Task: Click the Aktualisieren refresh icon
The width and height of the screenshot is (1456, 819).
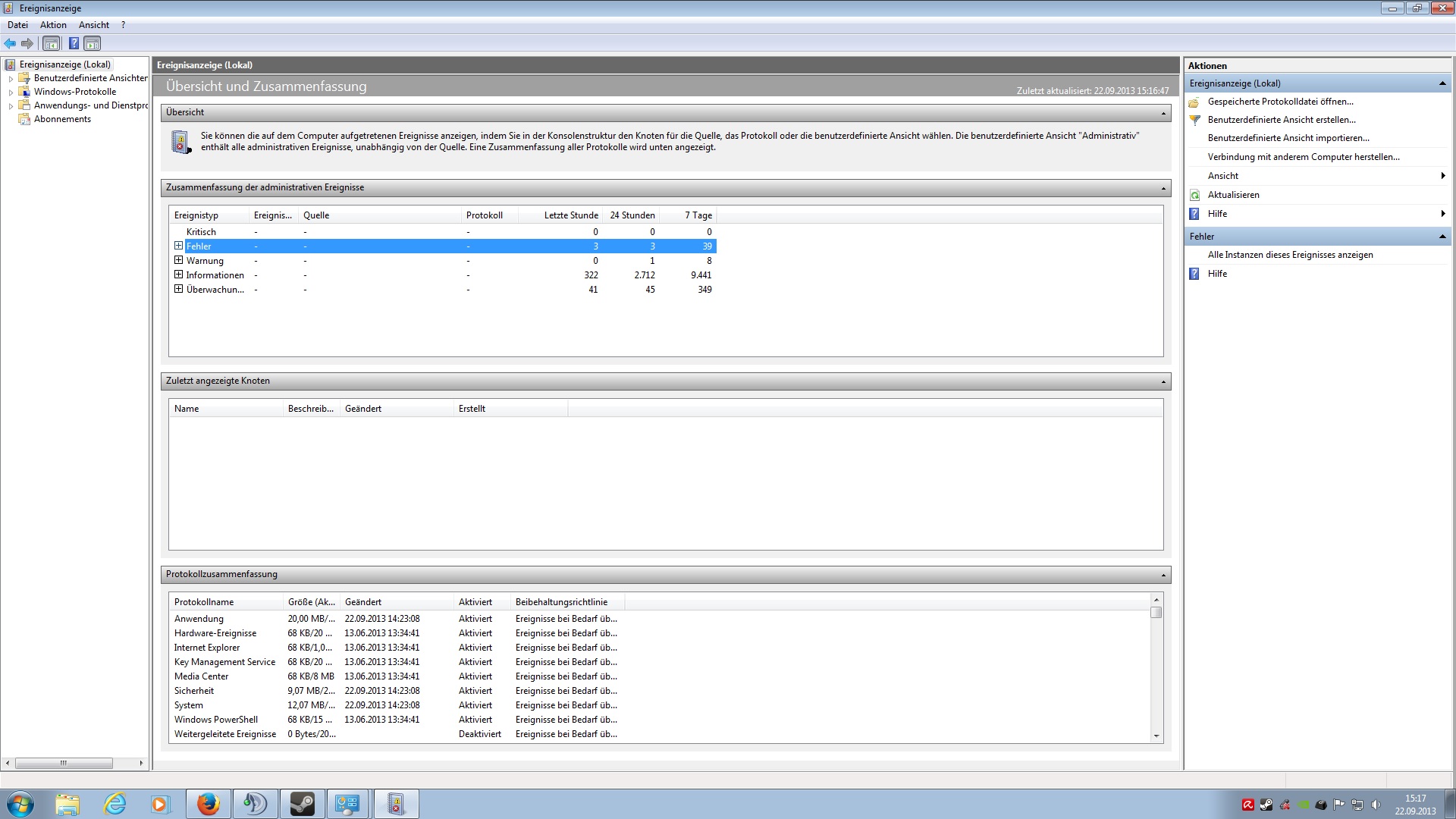Action: pos(1195,195)
